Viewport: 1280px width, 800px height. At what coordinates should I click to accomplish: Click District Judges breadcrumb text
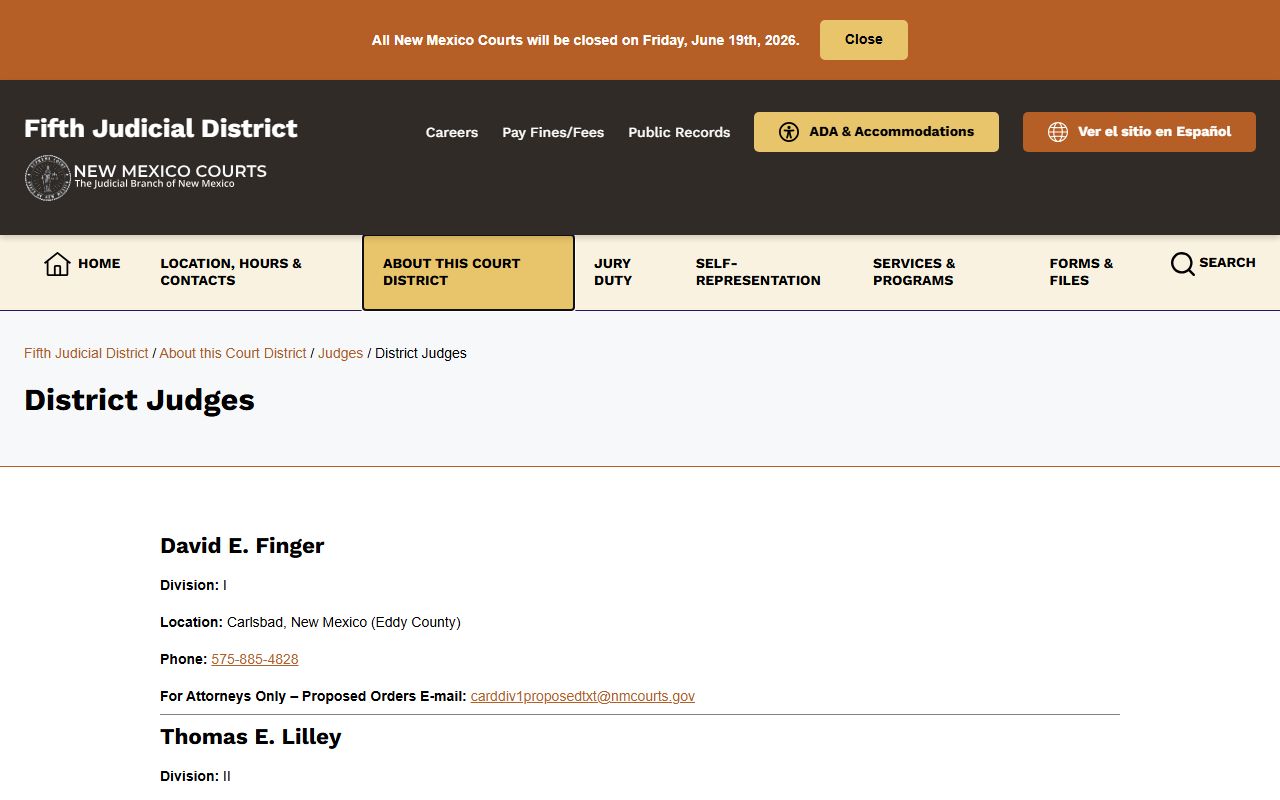pyautogui.click(x=421, y=353)
